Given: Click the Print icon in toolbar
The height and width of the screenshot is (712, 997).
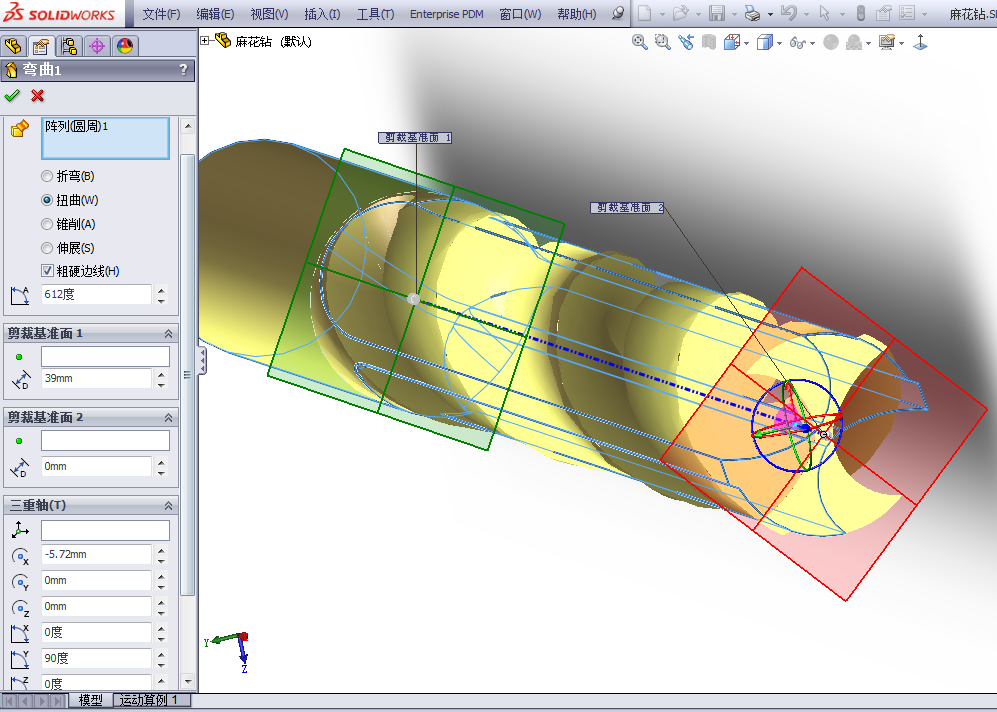Looking at the screenshot, I should (x=752, y=14).
